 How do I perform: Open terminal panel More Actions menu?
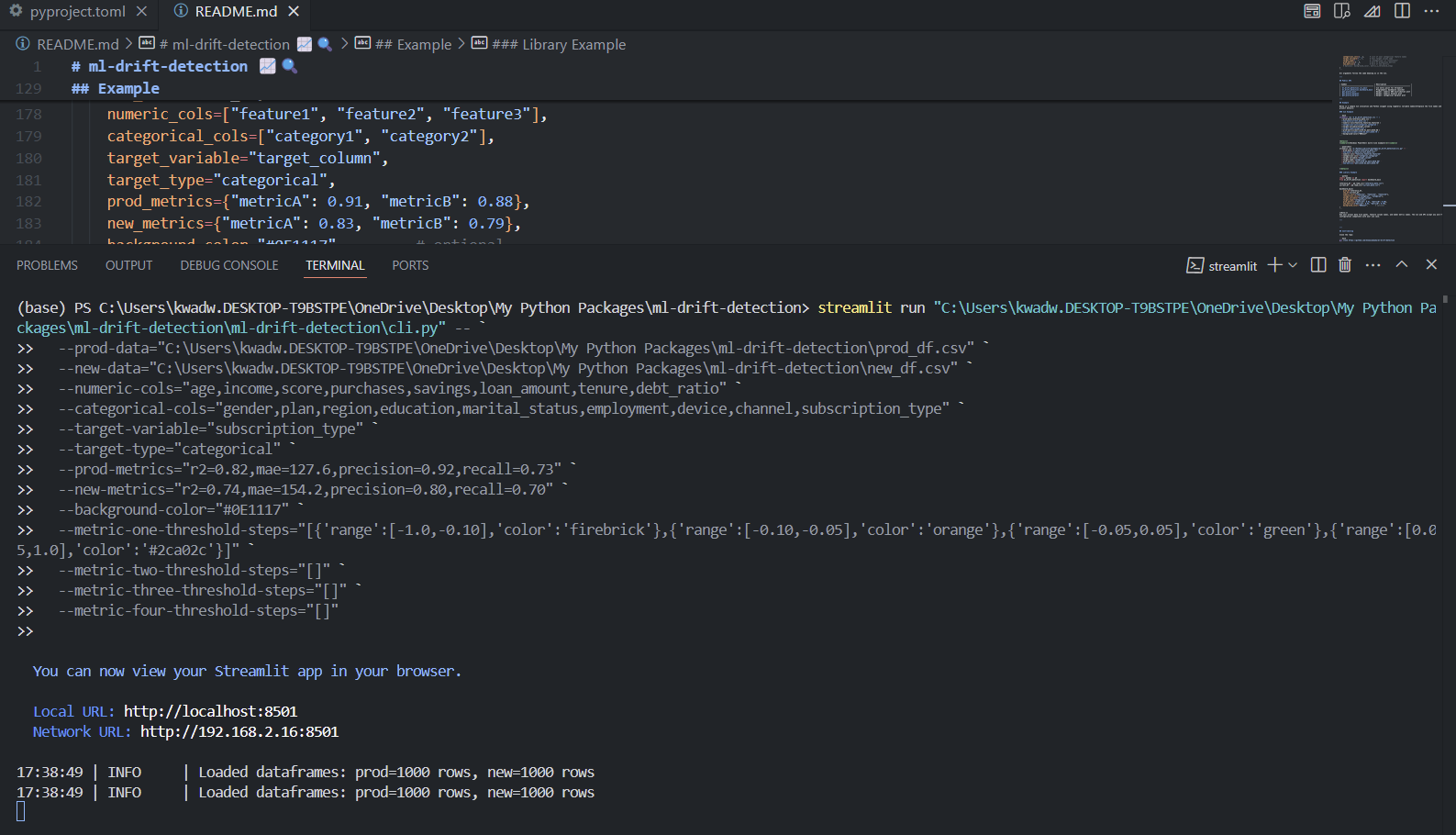click(x=1373, y=265)
